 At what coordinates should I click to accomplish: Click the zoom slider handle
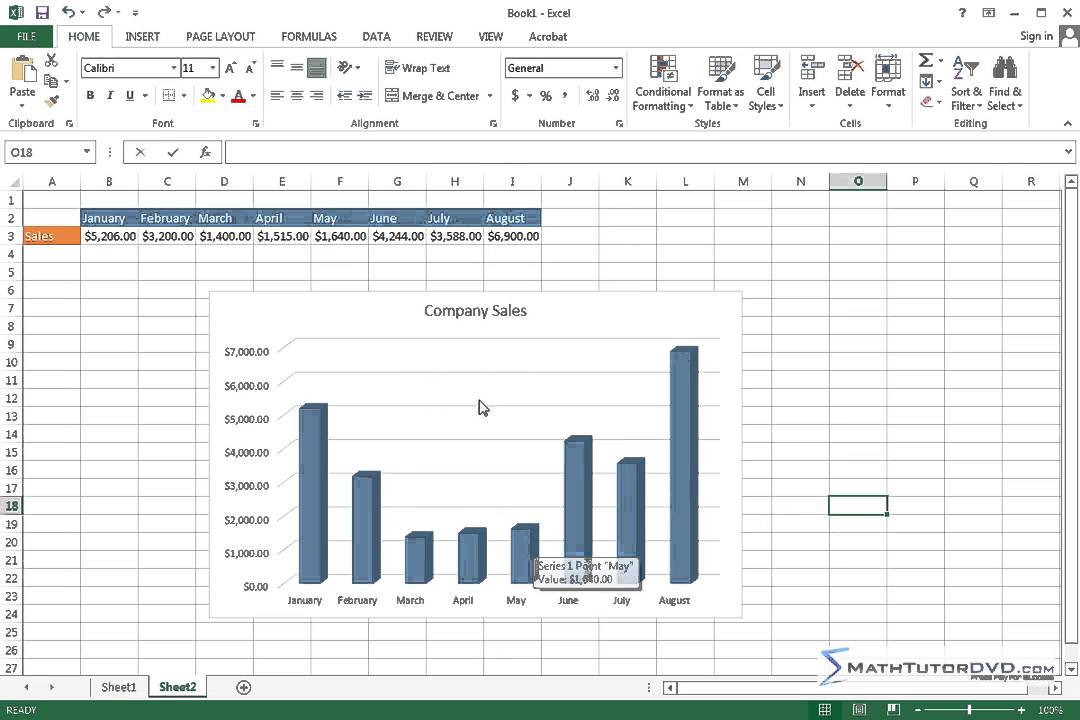[969, 710]
